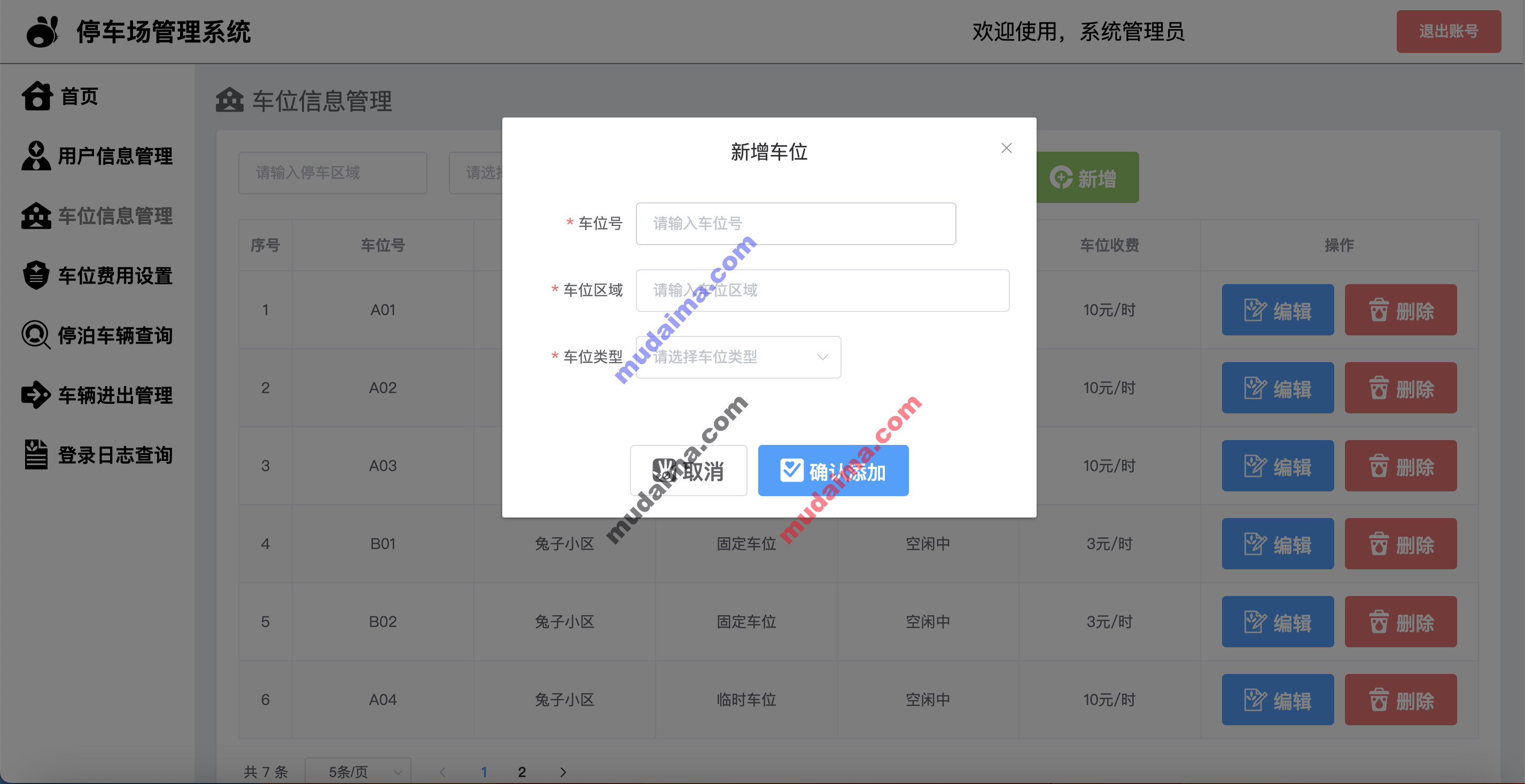Click the A03 cell in the table
1525x784 pixels.
click(383, 466)
